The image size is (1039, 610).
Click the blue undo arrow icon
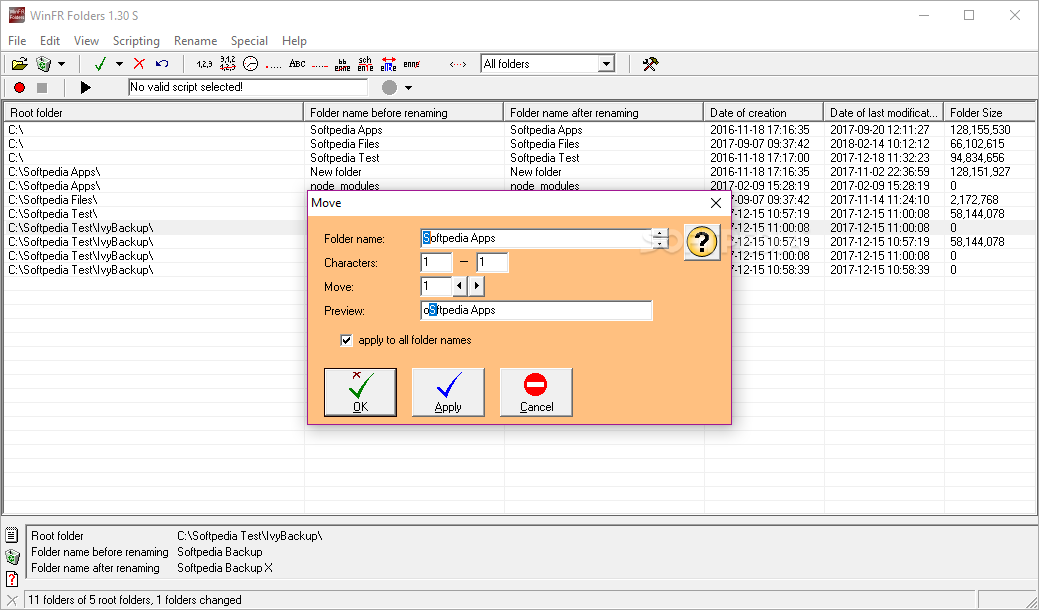162,64
